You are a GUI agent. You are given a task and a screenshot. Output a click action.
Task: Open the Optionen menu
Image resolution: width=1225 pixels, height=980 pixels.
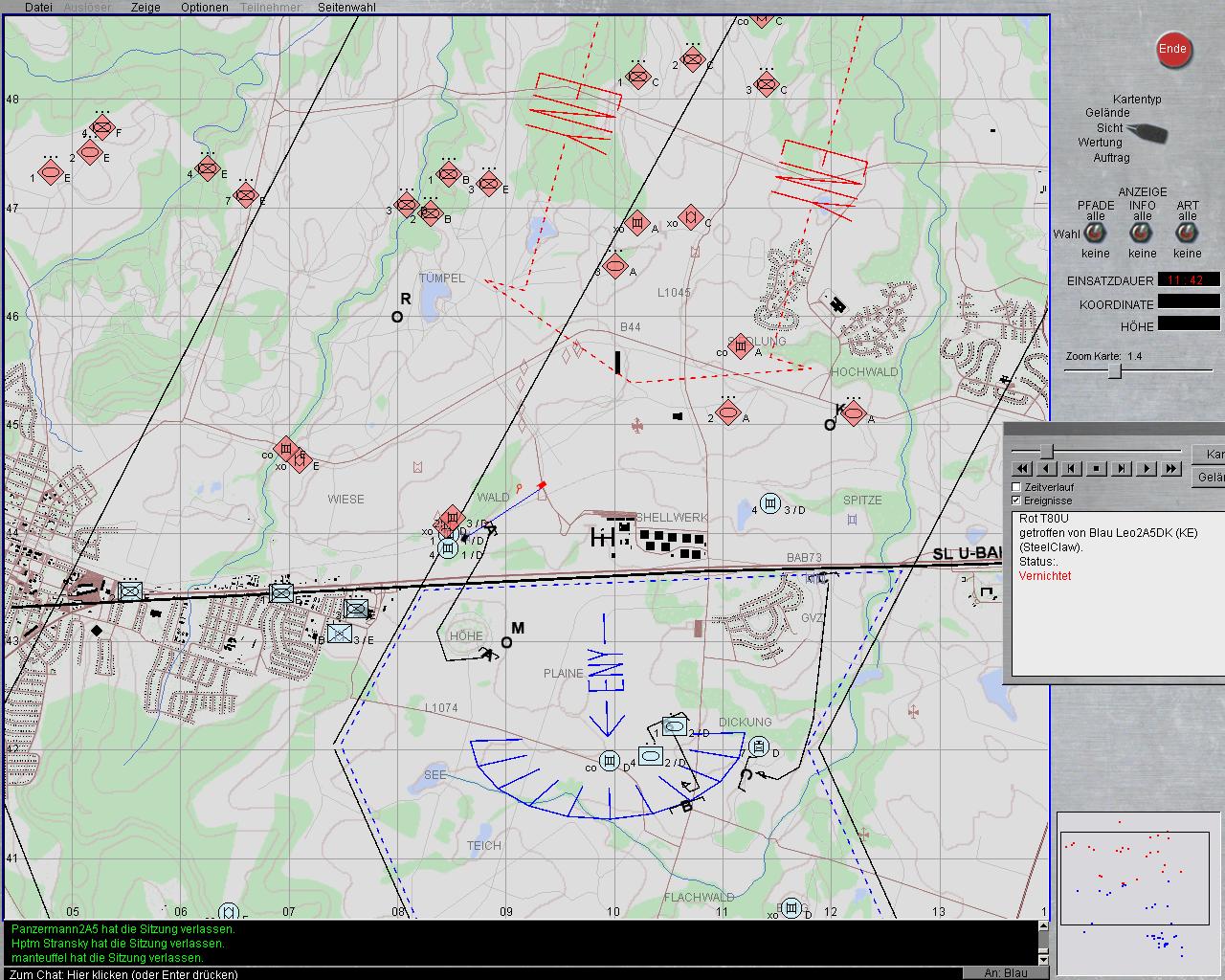[204, 7]
